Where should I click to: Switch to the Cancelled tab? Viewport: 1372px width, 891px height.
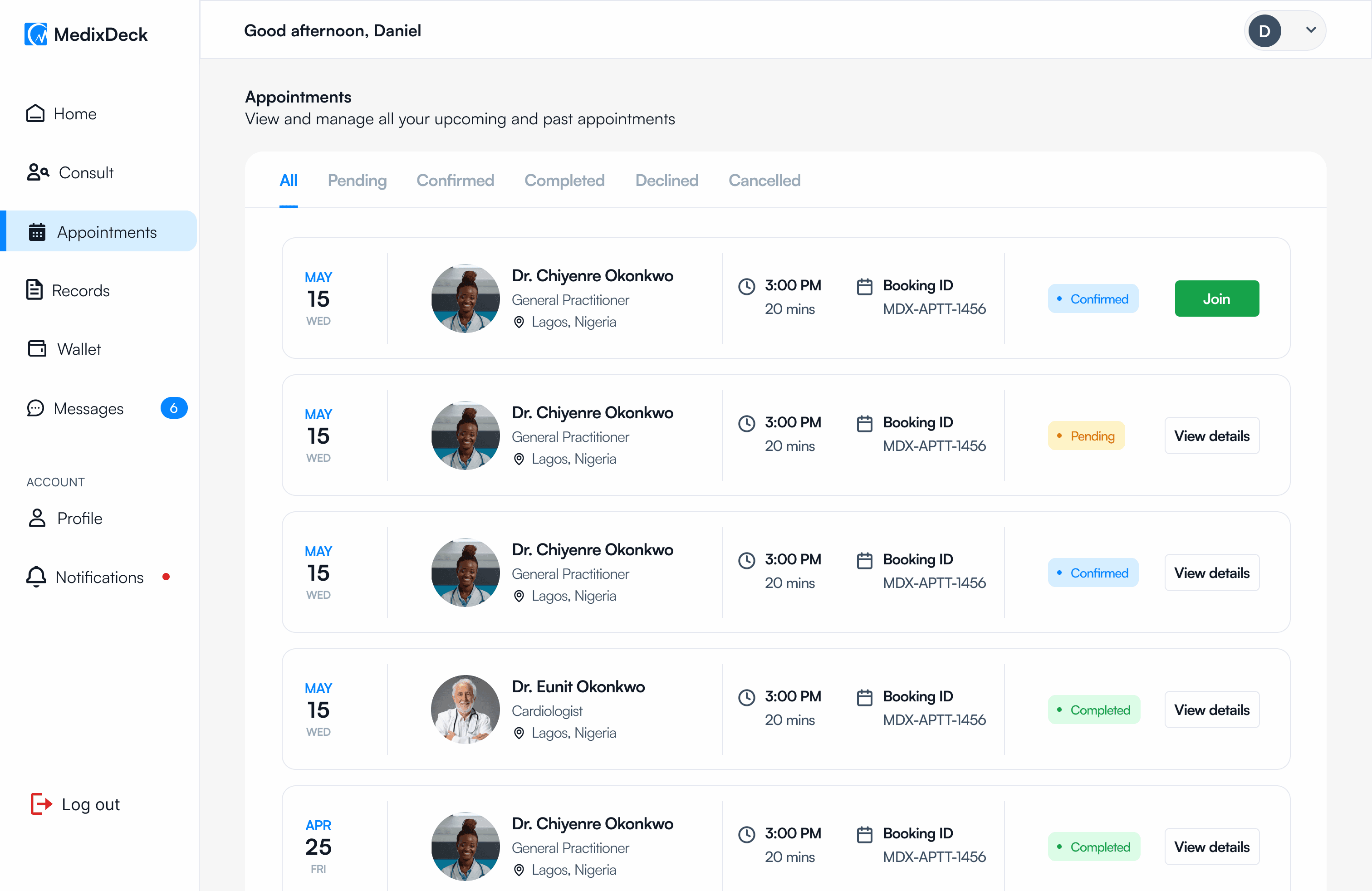click(x=764, y=181)
